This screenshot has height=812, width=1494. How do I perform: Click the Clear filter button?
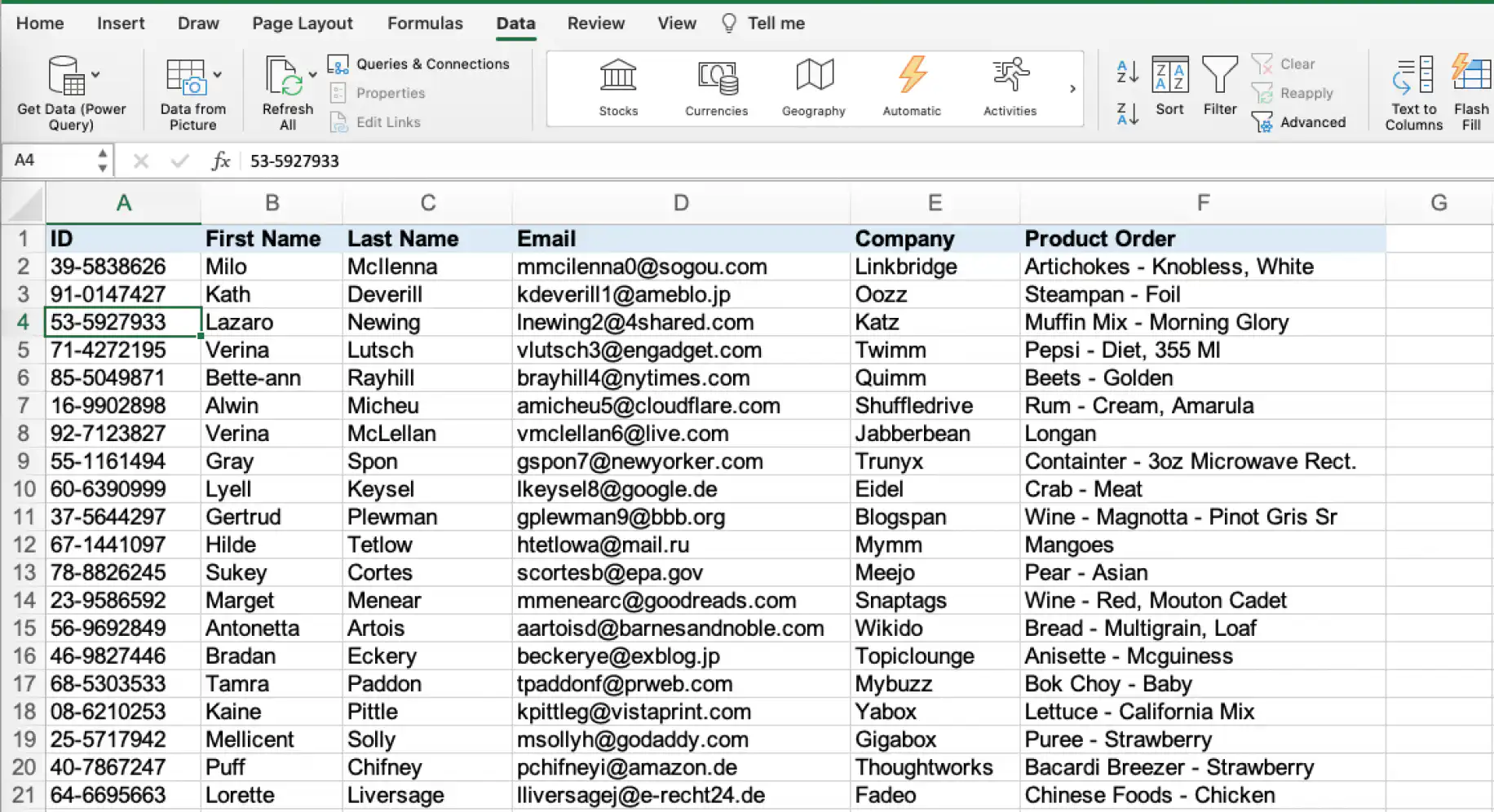point(1284,64)
